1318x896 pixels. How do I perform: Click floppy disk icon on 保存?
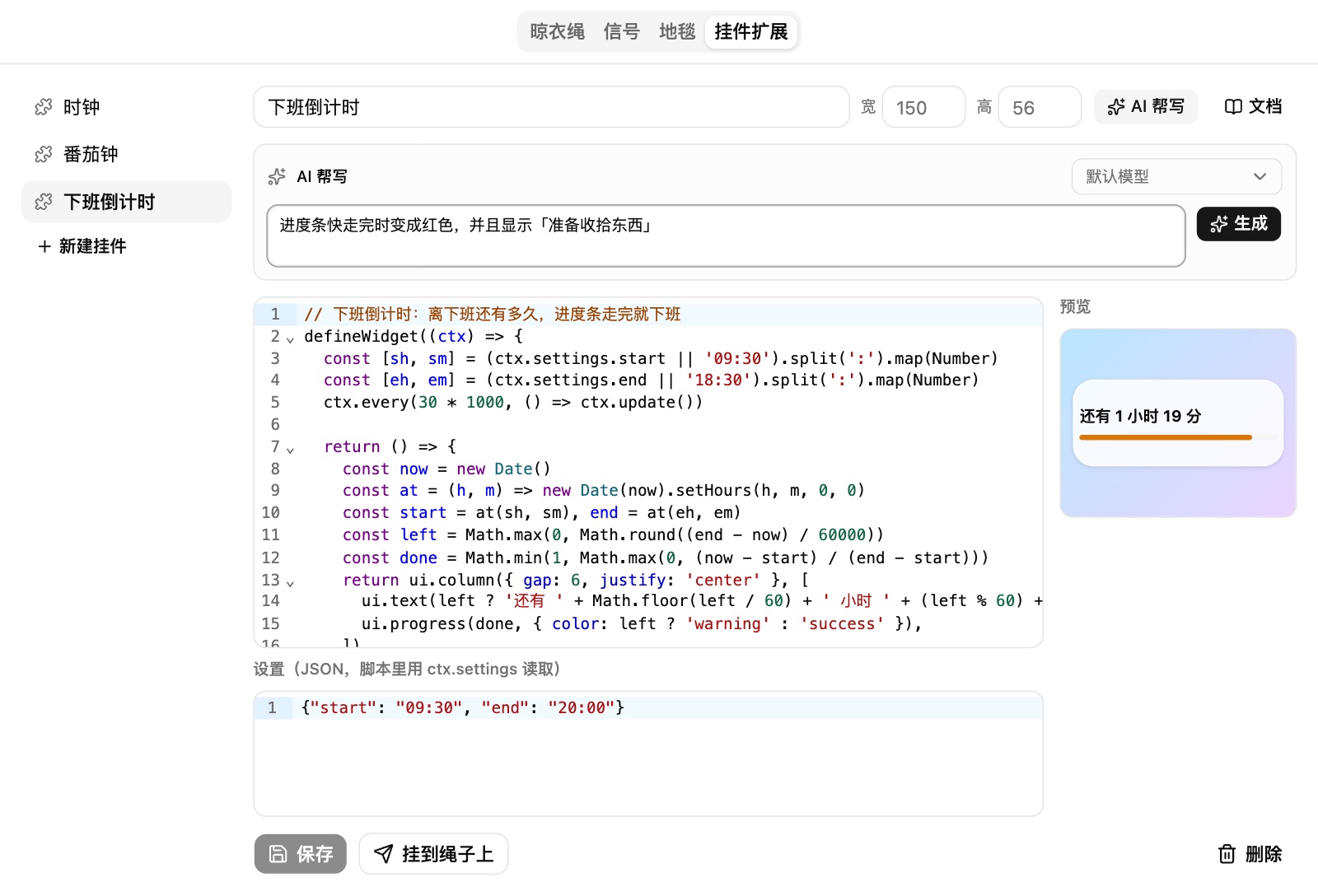point(278,854)
